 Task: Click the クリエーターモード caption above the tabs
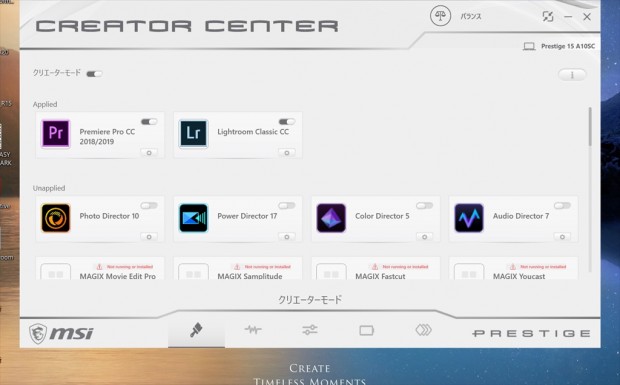[x=310, y=300]
